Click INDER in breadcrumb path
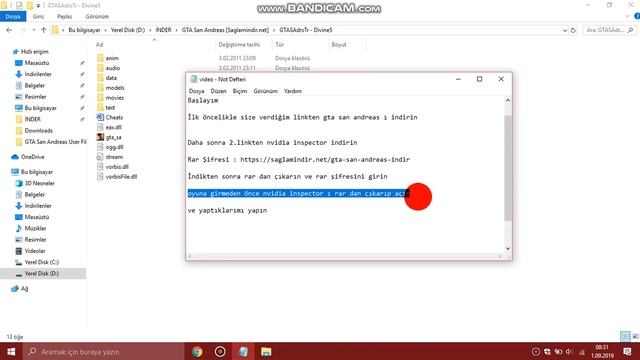Screen dimensions: 640x360 [163, 30]
